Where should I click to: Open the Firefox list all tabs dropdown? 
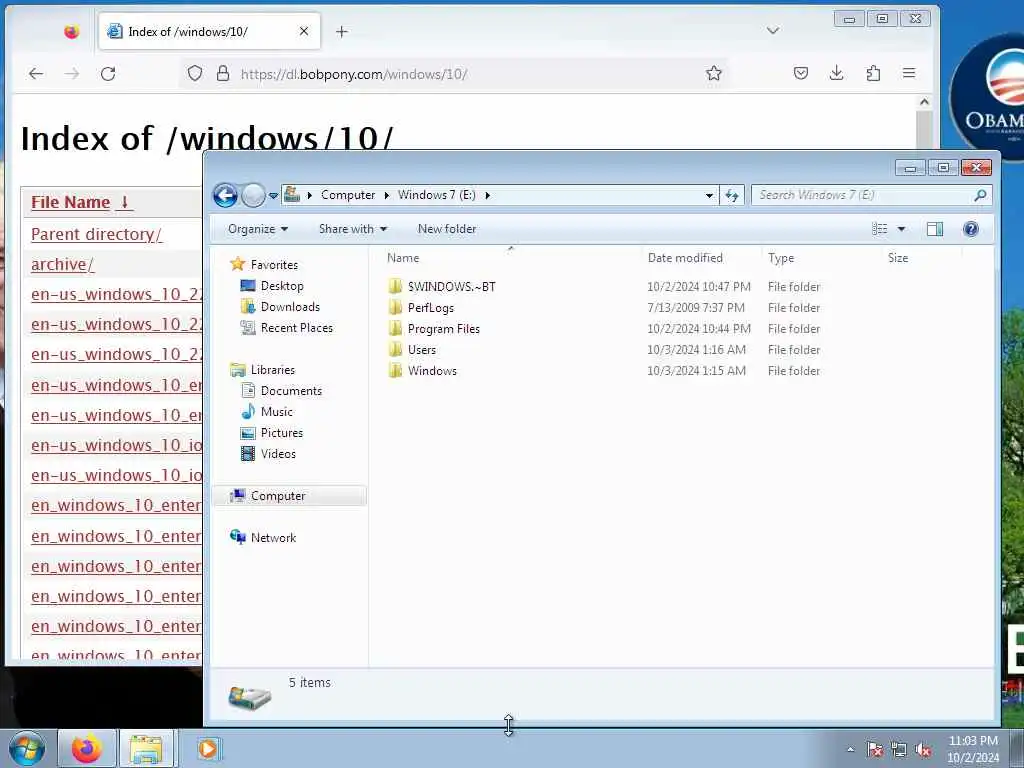pyautogui.click(x=773, y=31)
